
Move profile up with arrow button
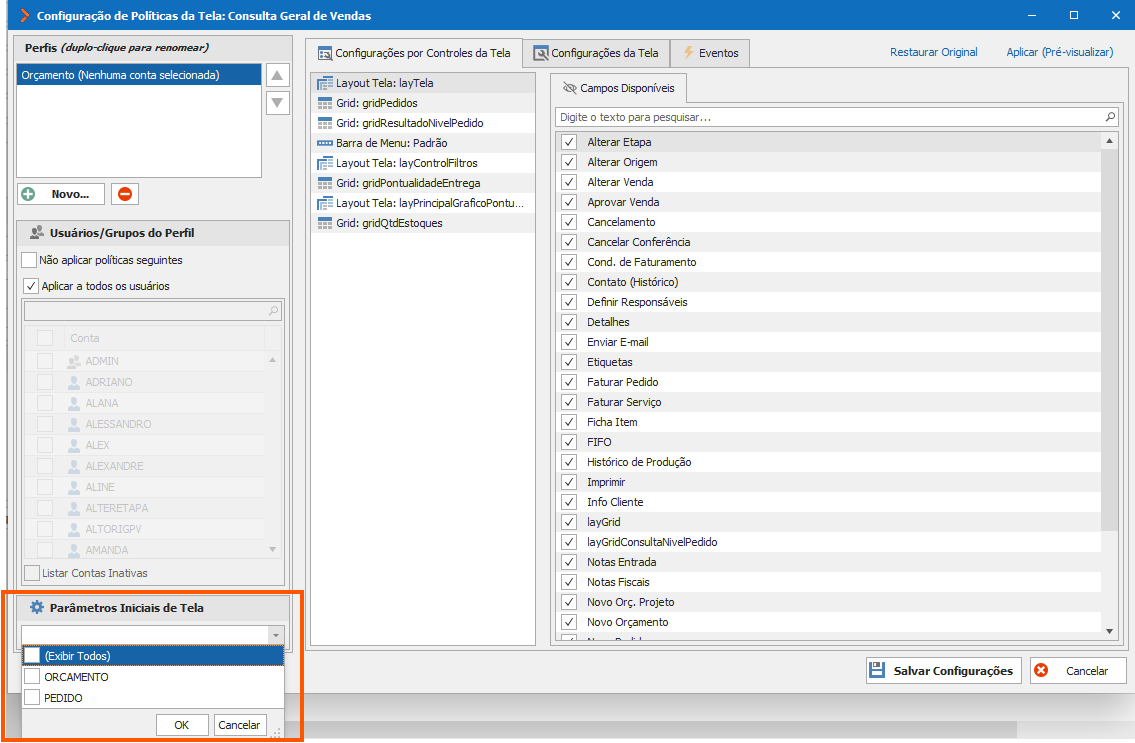pyautogui.click(x=277, y=75)
